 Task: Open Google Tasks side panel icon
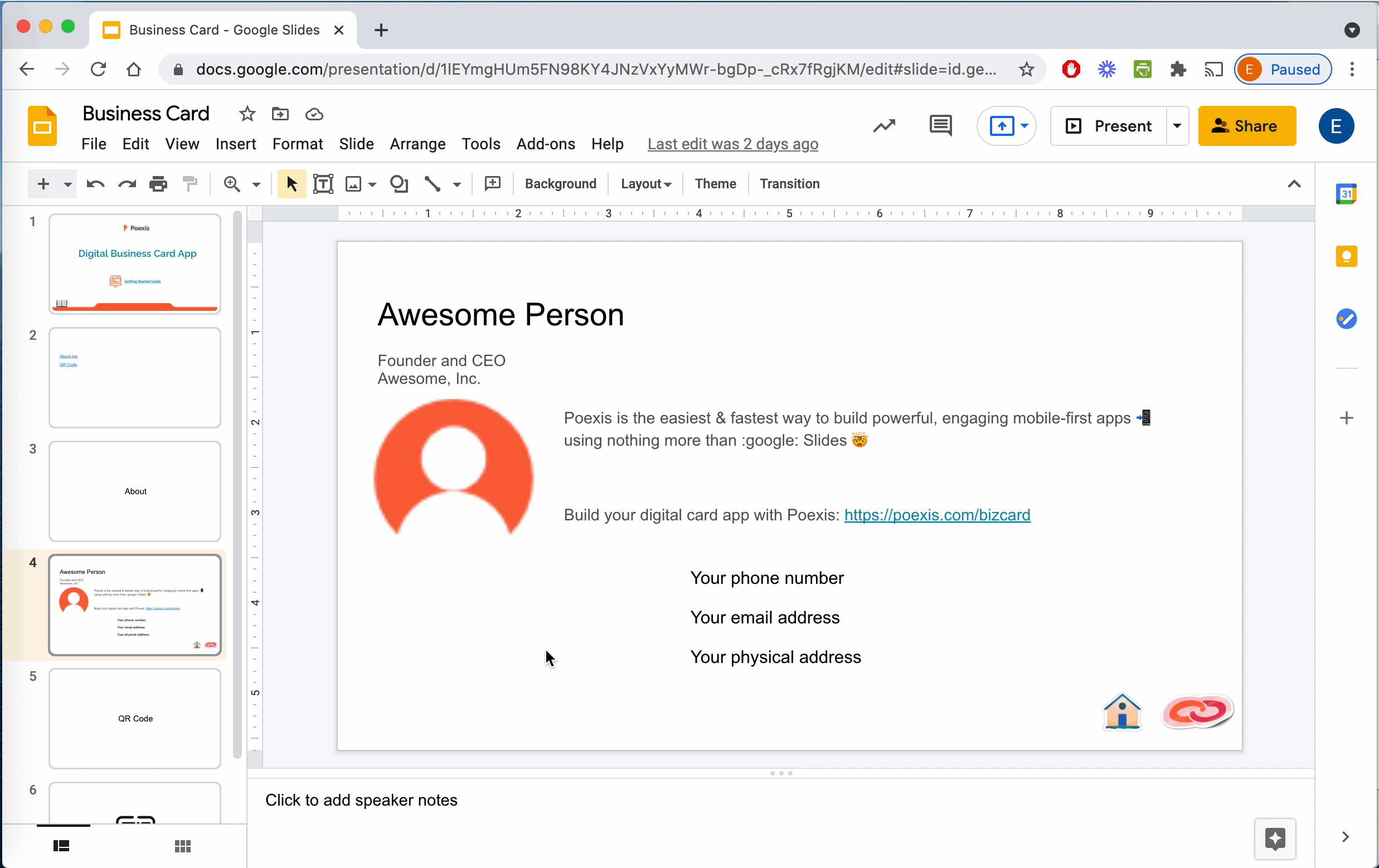tap(1346, 318)
